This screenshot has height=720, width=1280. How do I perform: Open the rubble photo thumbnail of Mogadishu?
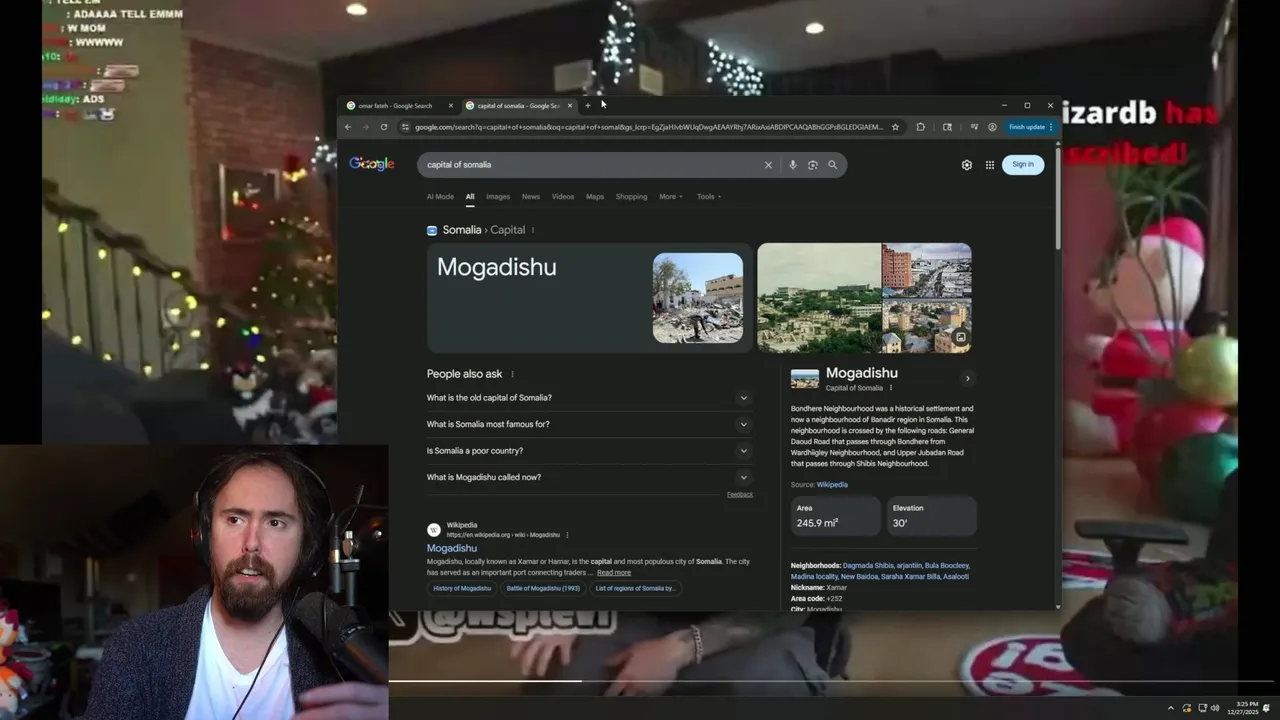coord(698,298)
